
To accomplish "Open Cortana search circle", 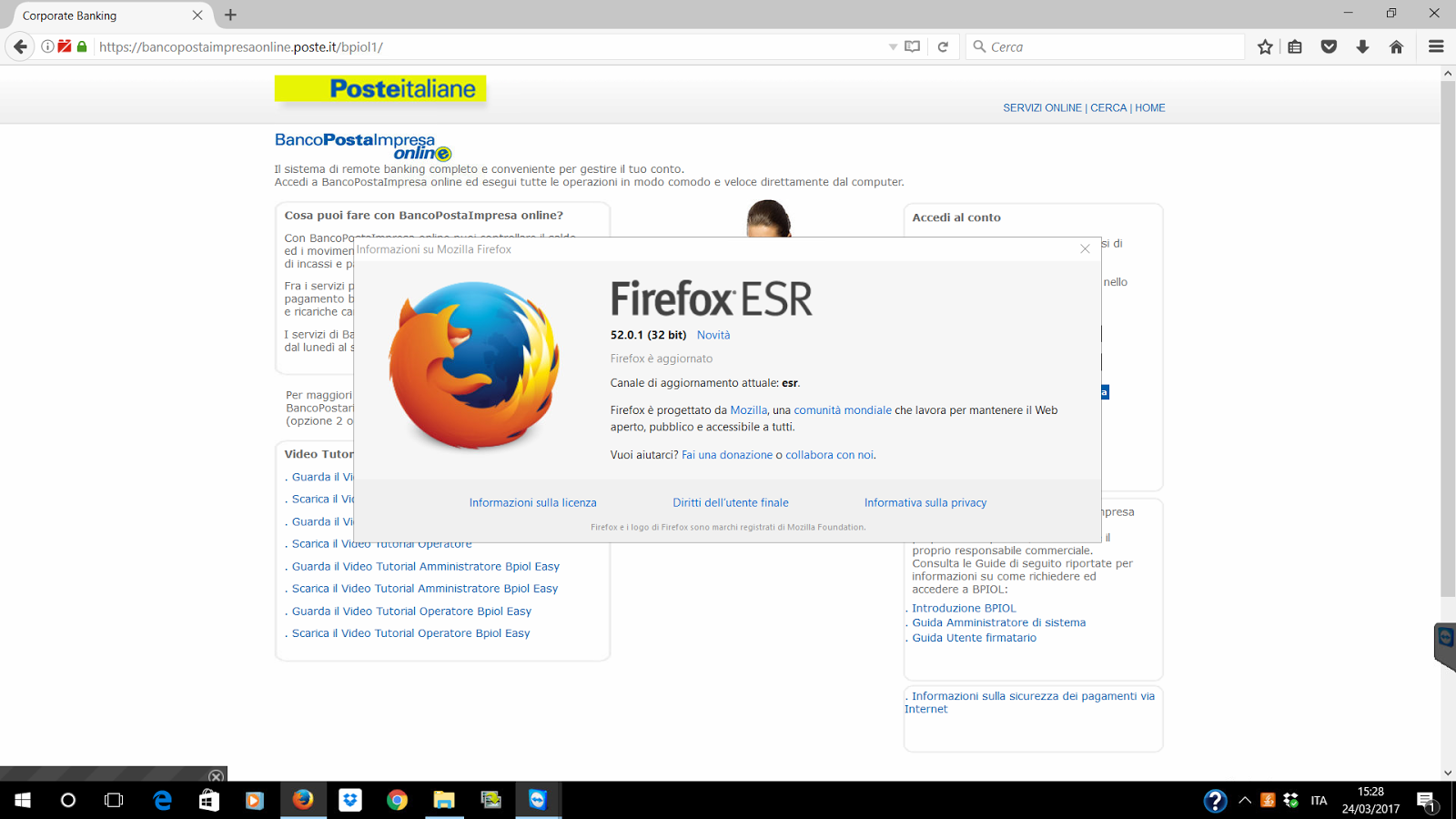I will (68, 800).
